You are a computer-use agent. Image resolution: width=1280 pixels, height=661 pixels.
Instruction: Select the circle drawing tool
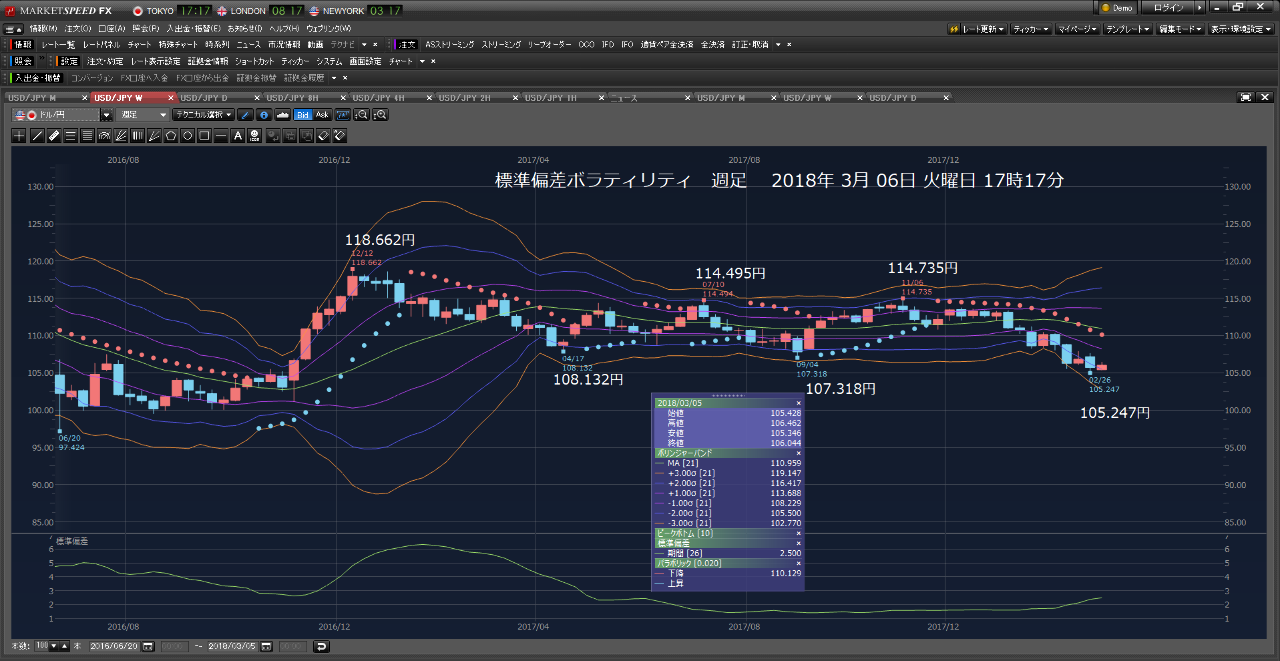pyautogui.click(x=189, y=135)
